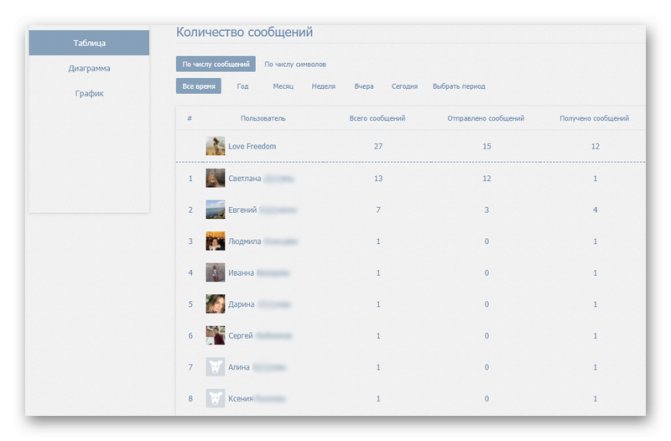Click Светлана's avatar picture

pyautogui.click(x=215, y=178)
